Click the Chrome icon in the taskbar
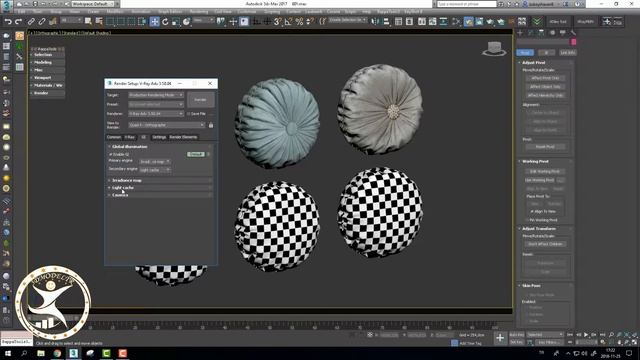This screenshot has width=640, height=360. pyautogui.click(x=57, y=353)
